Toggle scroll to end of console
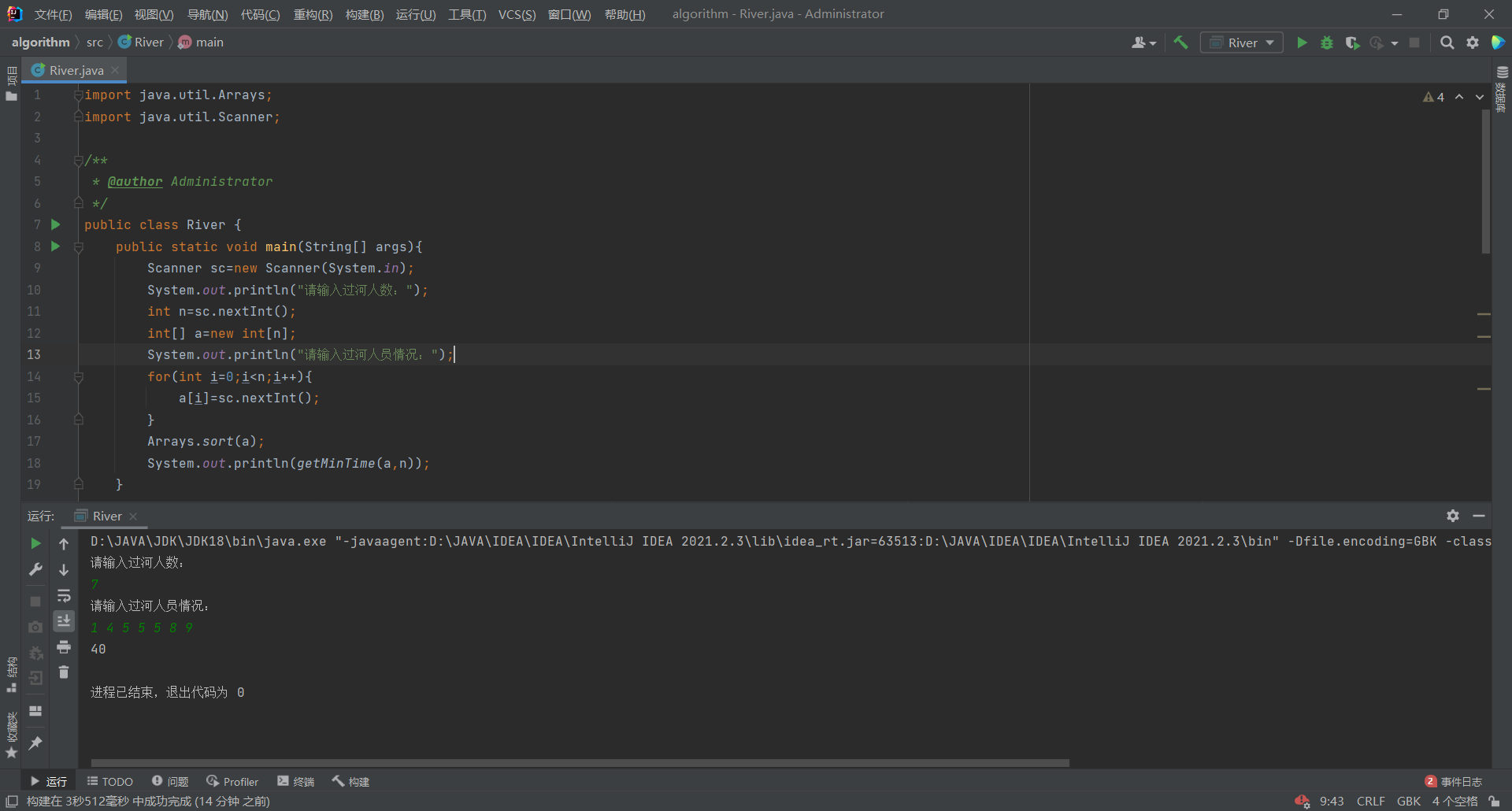1512x811 pixels. [64, 621]
